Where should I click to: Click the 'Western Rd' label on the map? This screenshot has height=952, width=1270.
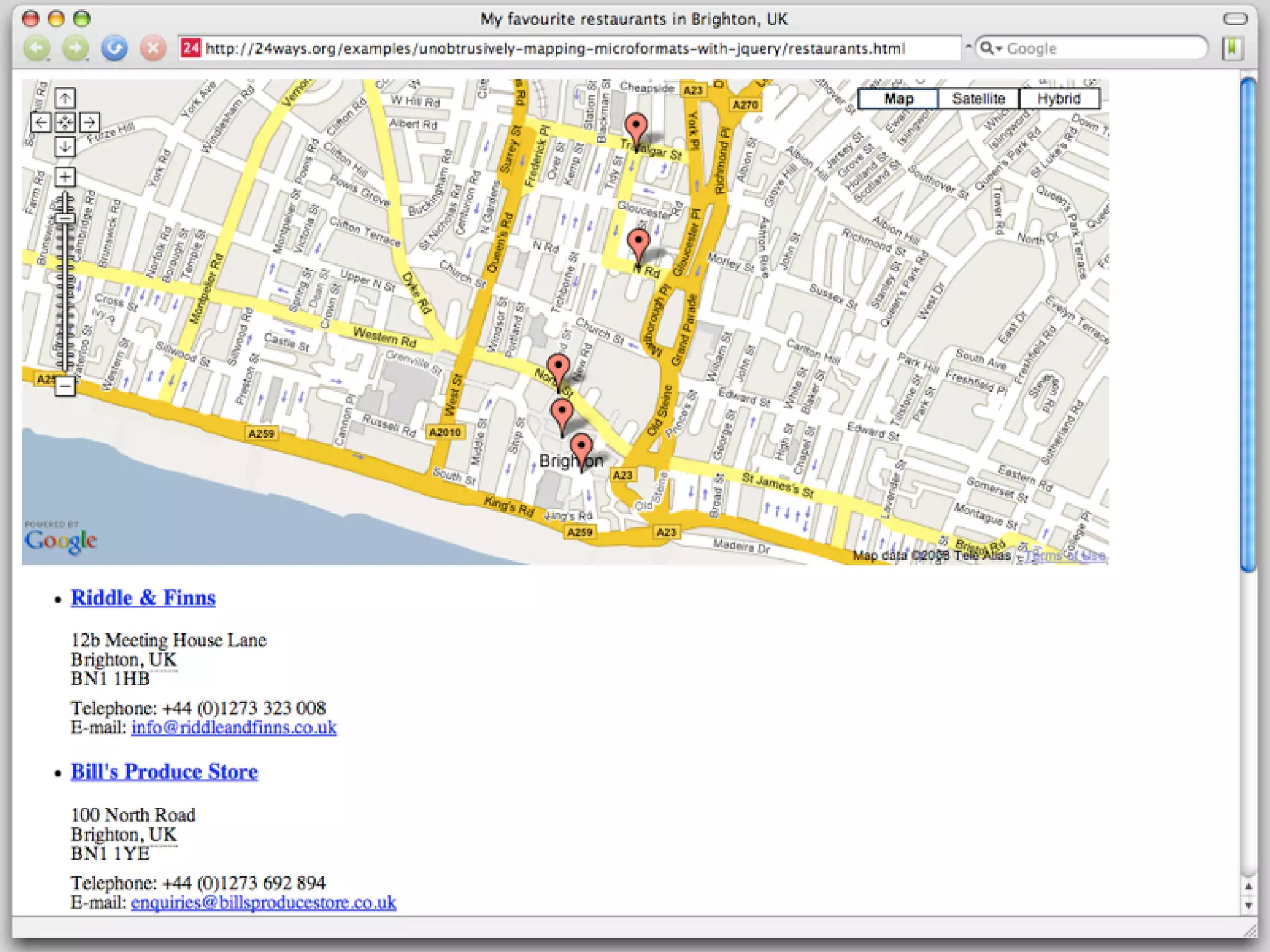(x=384, y=338)
